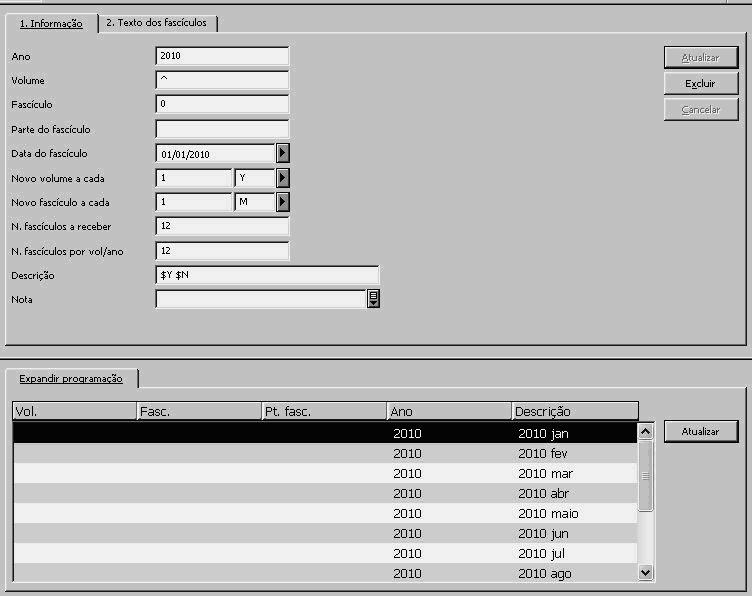Click the scroll down arrow of the list

pos(646,573)
